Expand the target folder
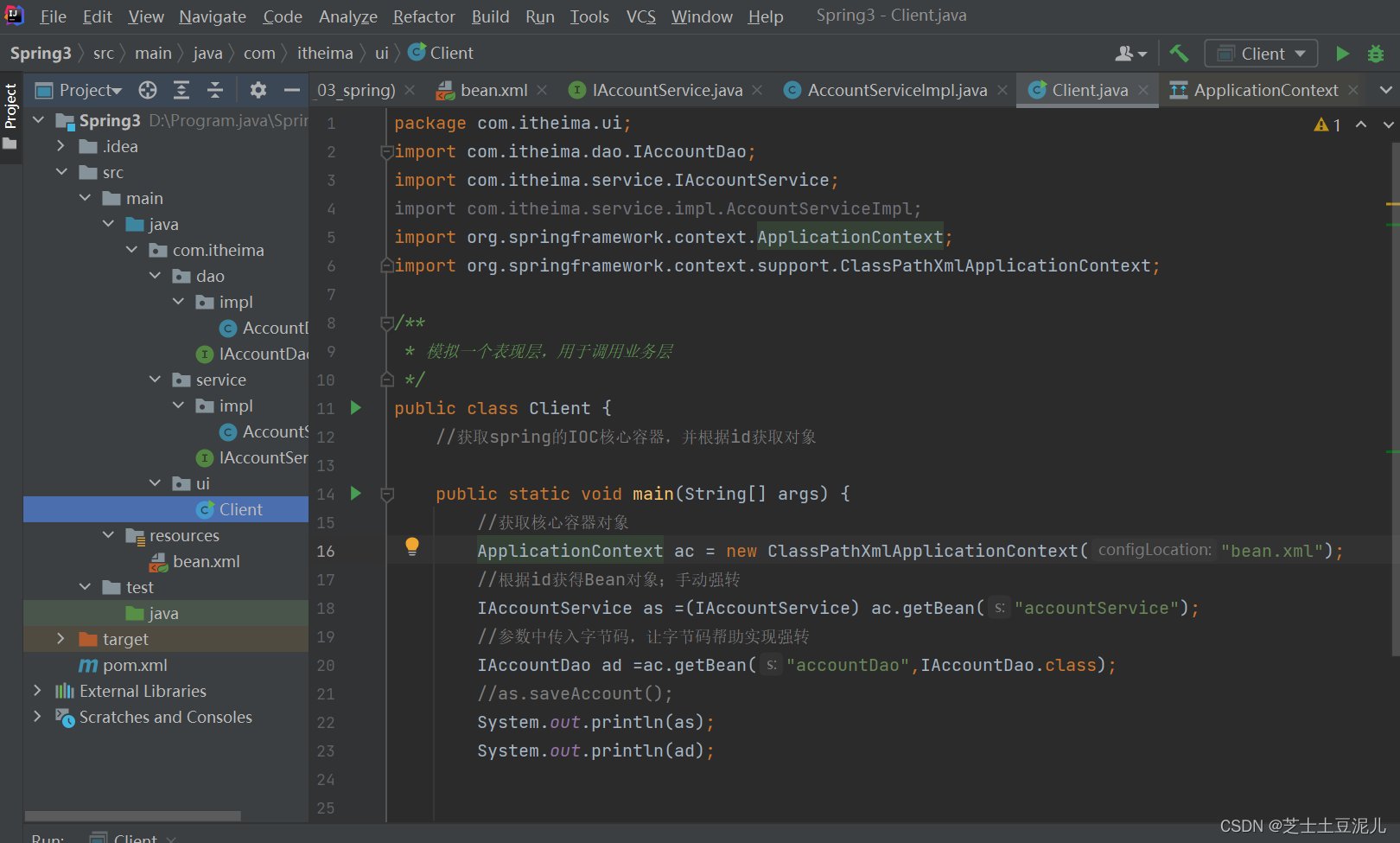This screenshot has width=1400, height=843. click(60, 639)
